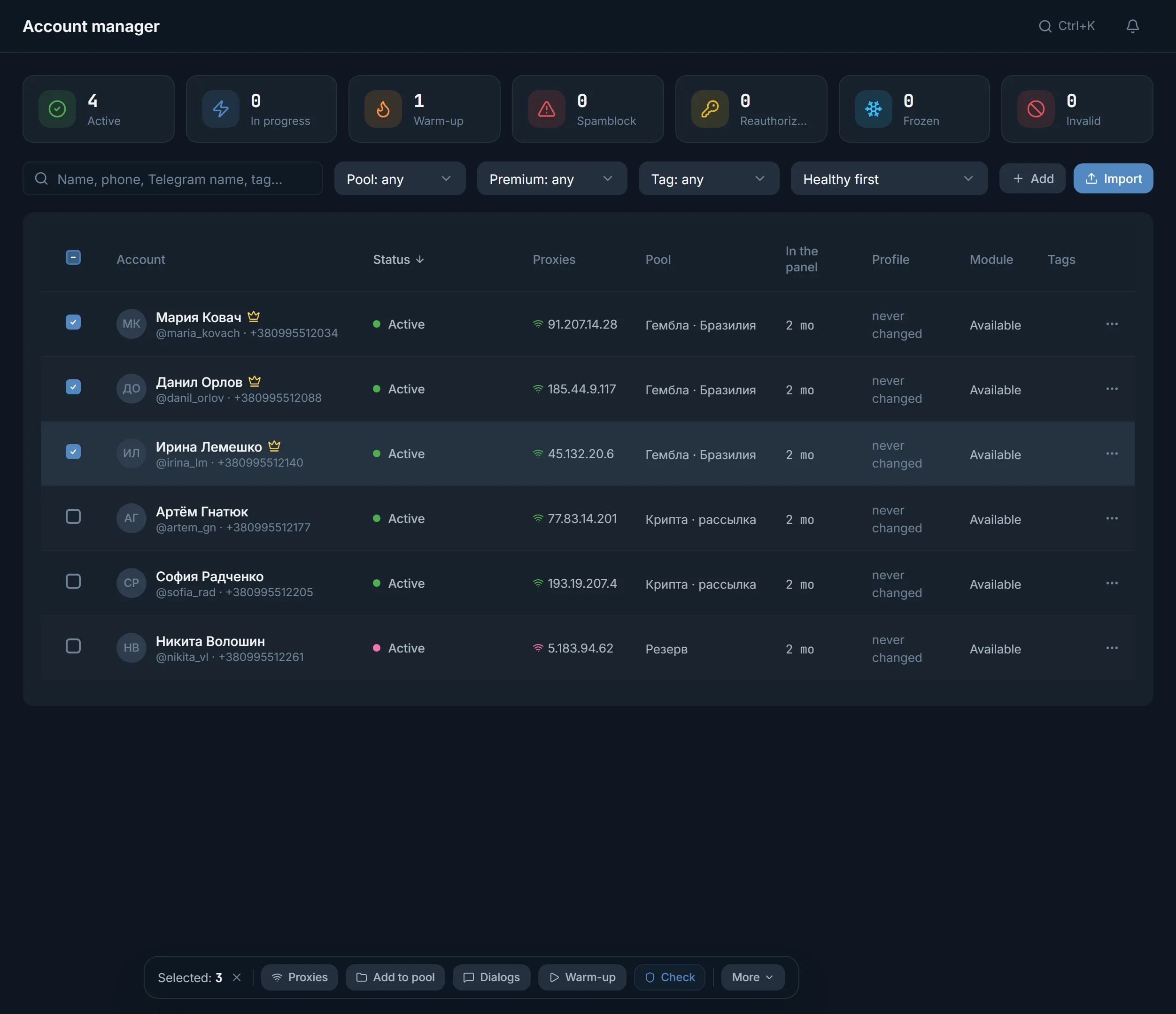Click the Status sort arrow
The height and width of the screenshot is (1014, 1176).
420,259
